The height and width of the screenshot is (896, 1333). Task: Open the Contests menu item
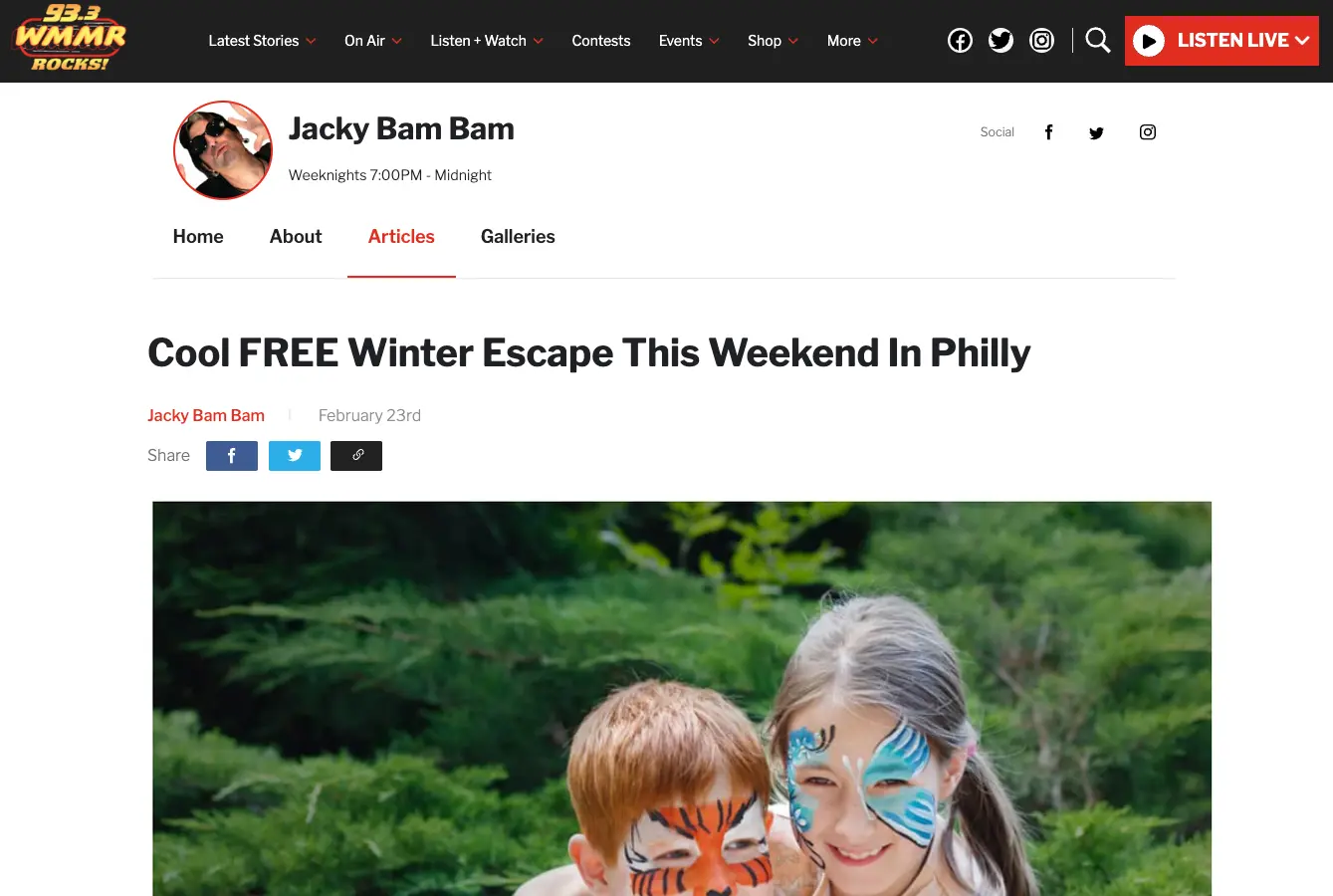(601, 41)
